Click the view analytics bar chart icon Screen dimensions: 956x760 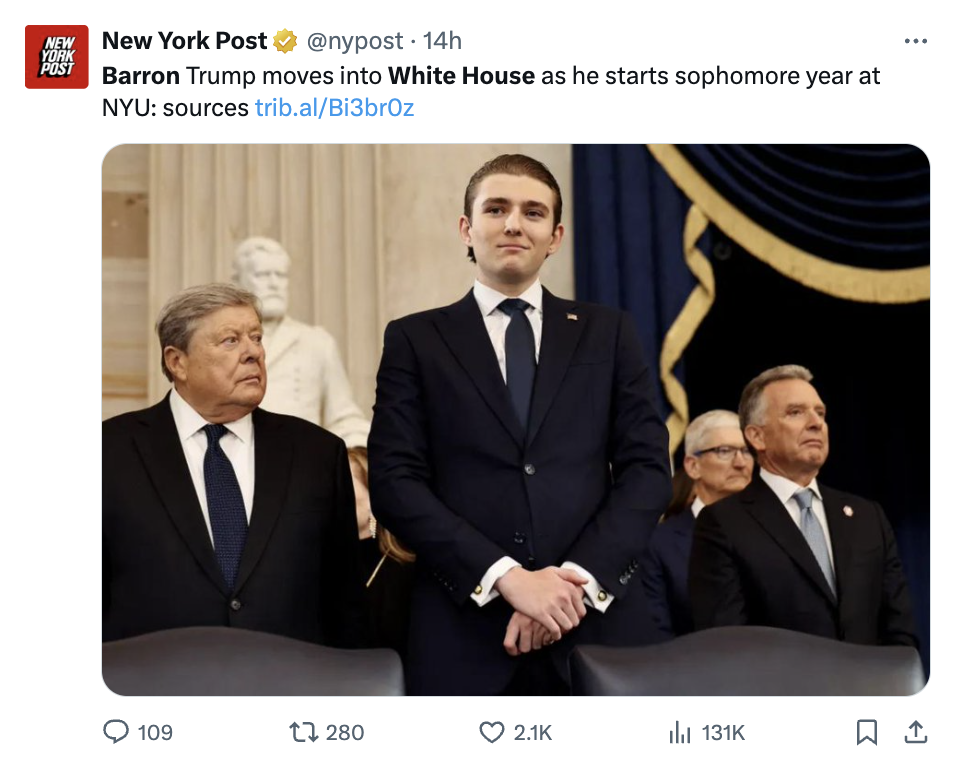(680, 733)
